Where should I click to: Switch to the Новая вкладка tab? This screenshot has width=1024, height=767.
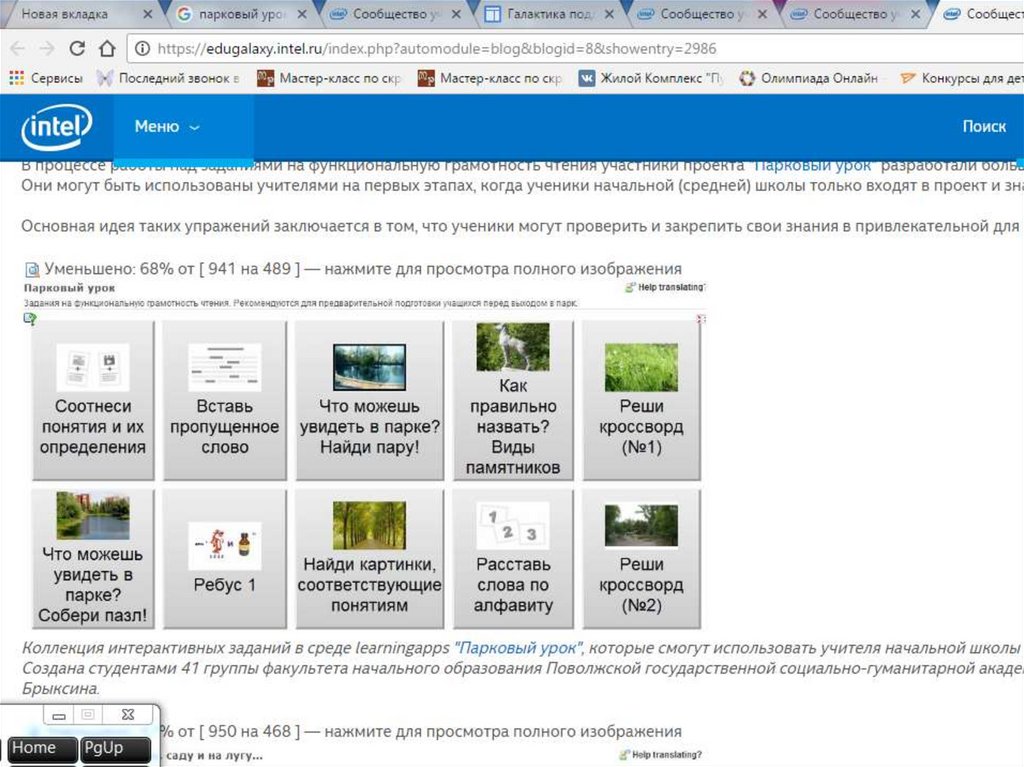75,14
